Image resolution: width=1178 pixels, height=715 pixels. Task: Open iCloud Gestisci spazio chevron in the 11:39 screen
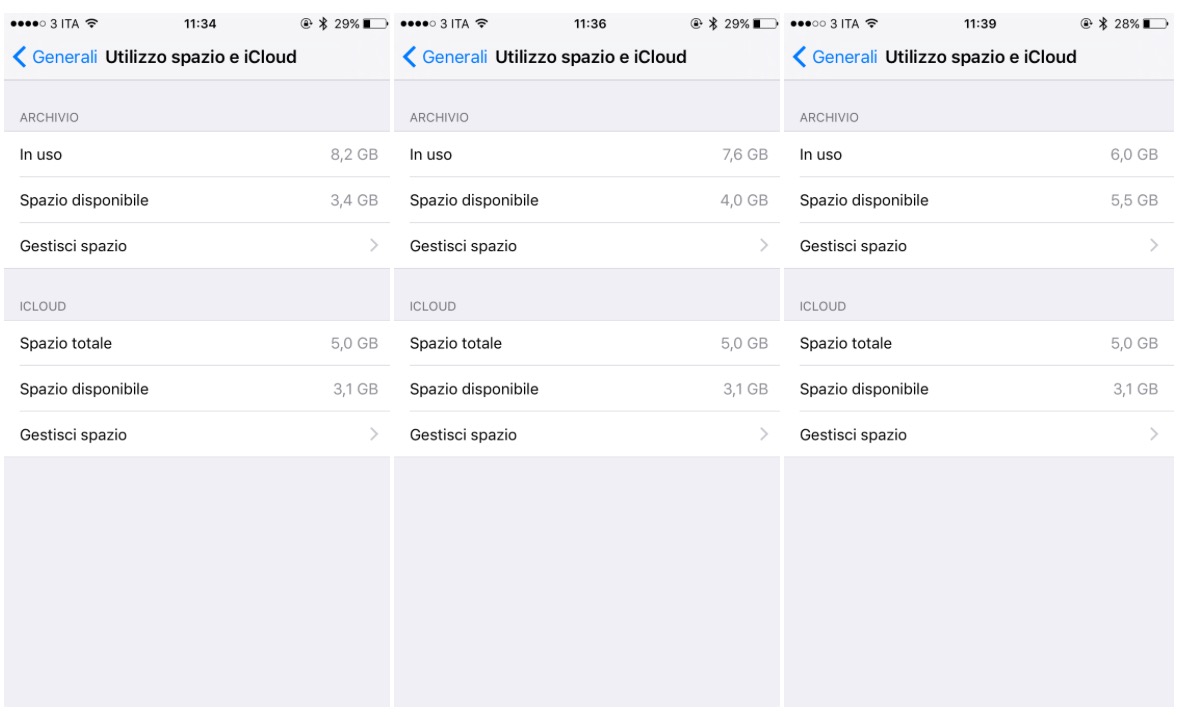pyautogui.click(x=1153, y=434)
